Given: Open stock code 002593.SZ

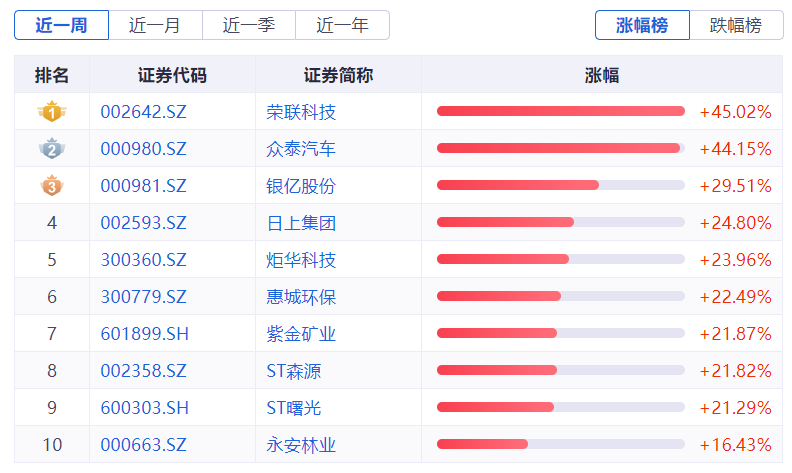Looking at the screenshot, I should point(143,223).
